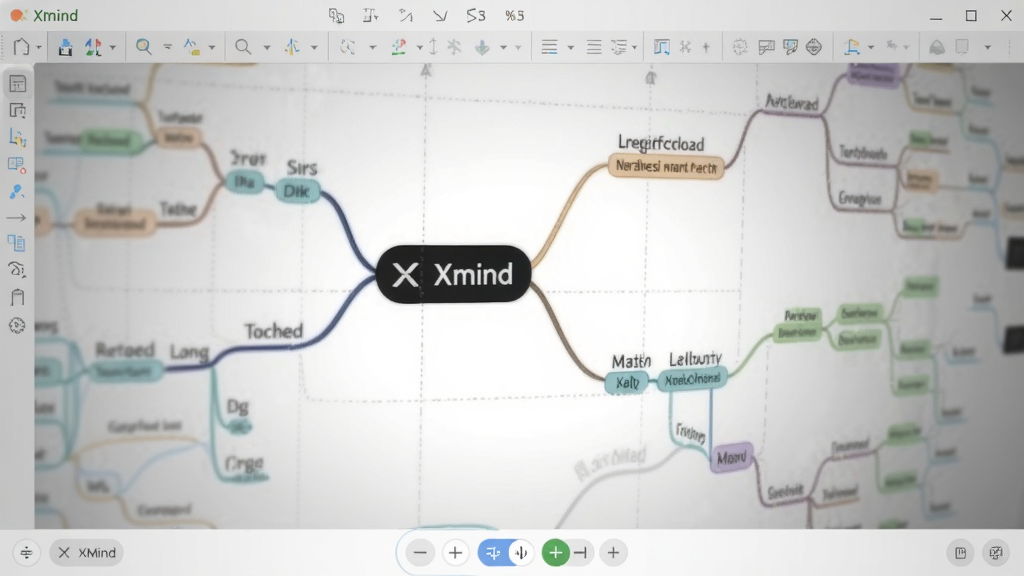Viewport: 1024px width, 576px height.
Task: Click the dashed lasso selection icon
Action: click(x=347, y=47)
